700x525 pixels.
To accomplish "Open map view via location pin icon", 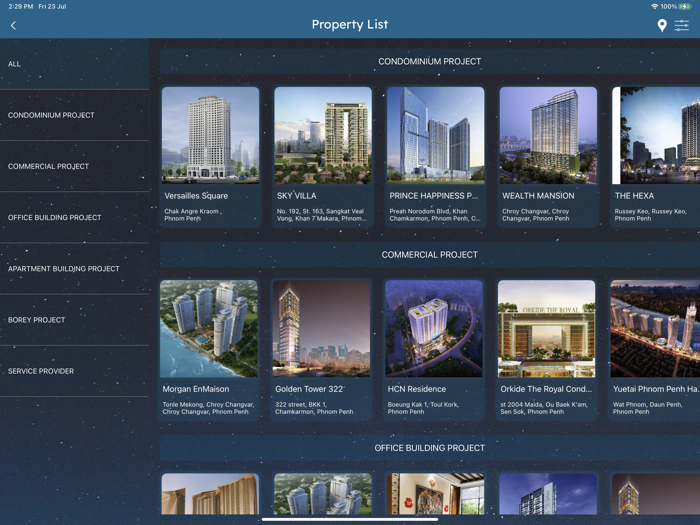I will [x=662, y=25].
